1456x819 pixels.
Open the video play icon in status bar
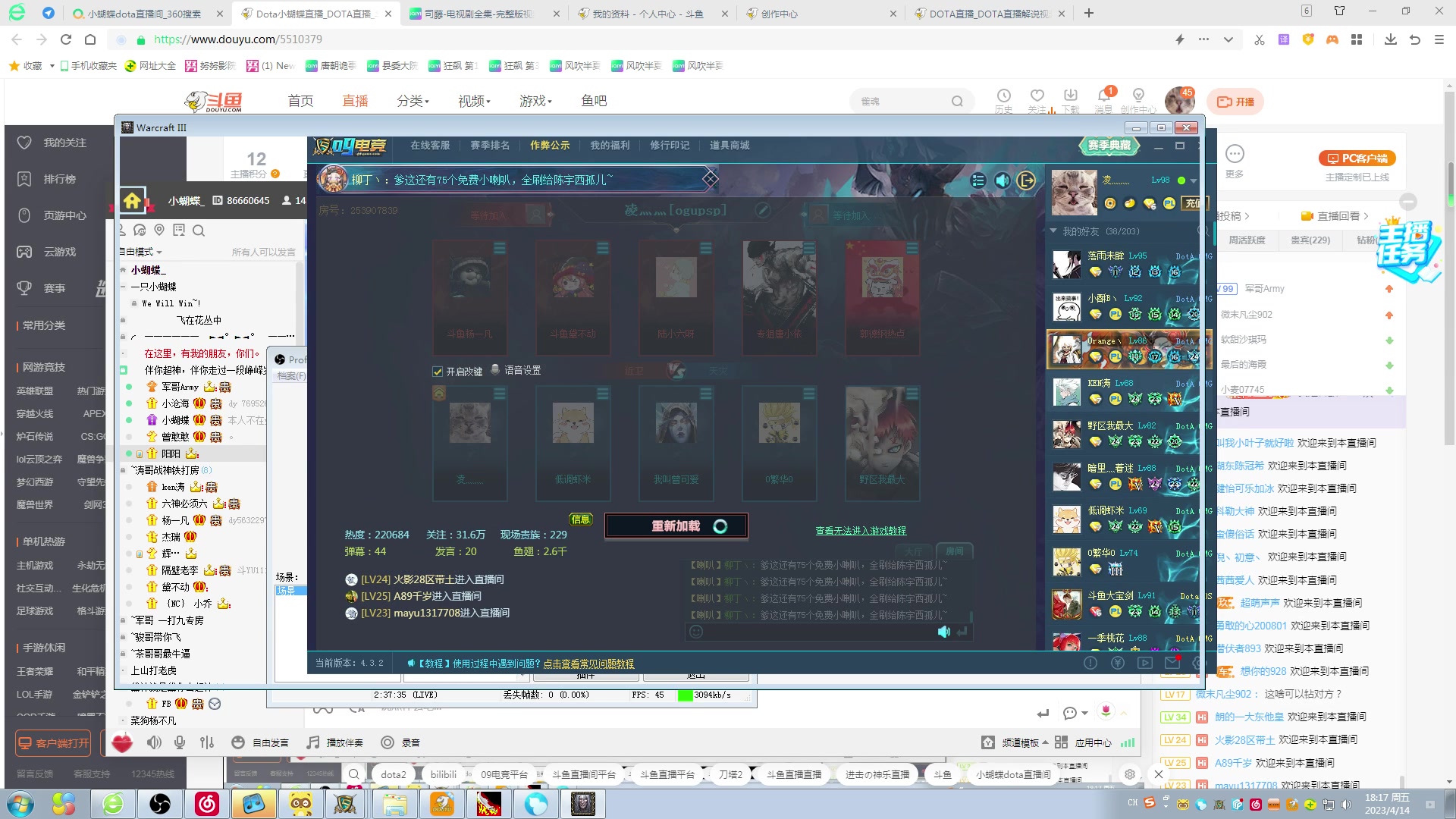pyautogui.click(x=1145, y=663)
